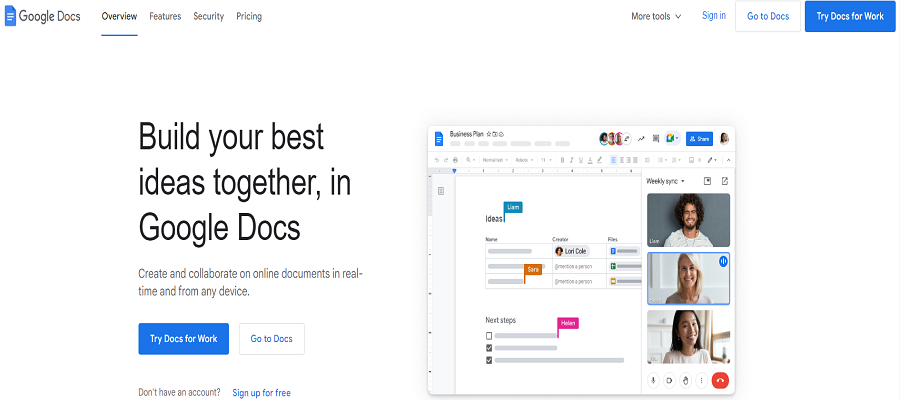Select the highlighted speaking participant video tile
Viewport: 900px width, 400px height.
coord(688,278)
